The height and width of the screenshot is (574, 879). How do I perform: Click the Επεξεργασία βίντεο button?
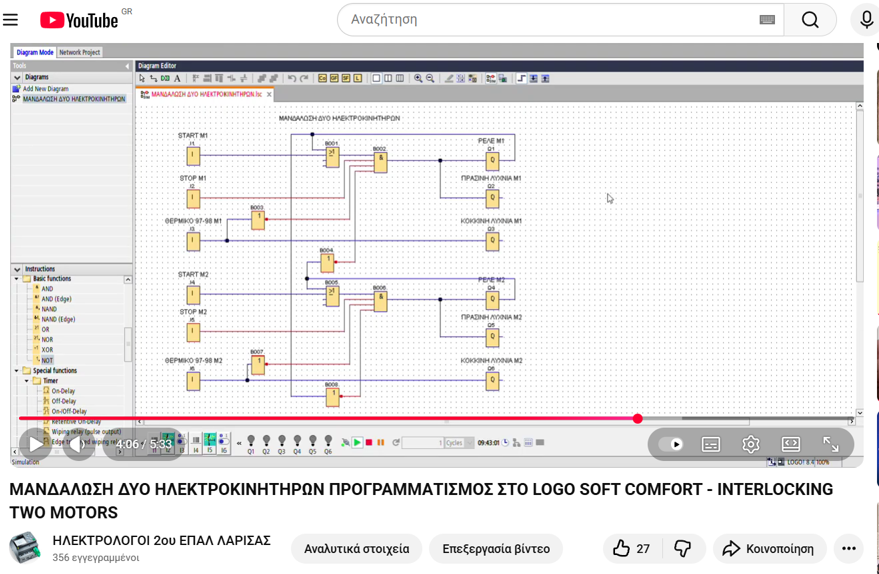(496, 548)
